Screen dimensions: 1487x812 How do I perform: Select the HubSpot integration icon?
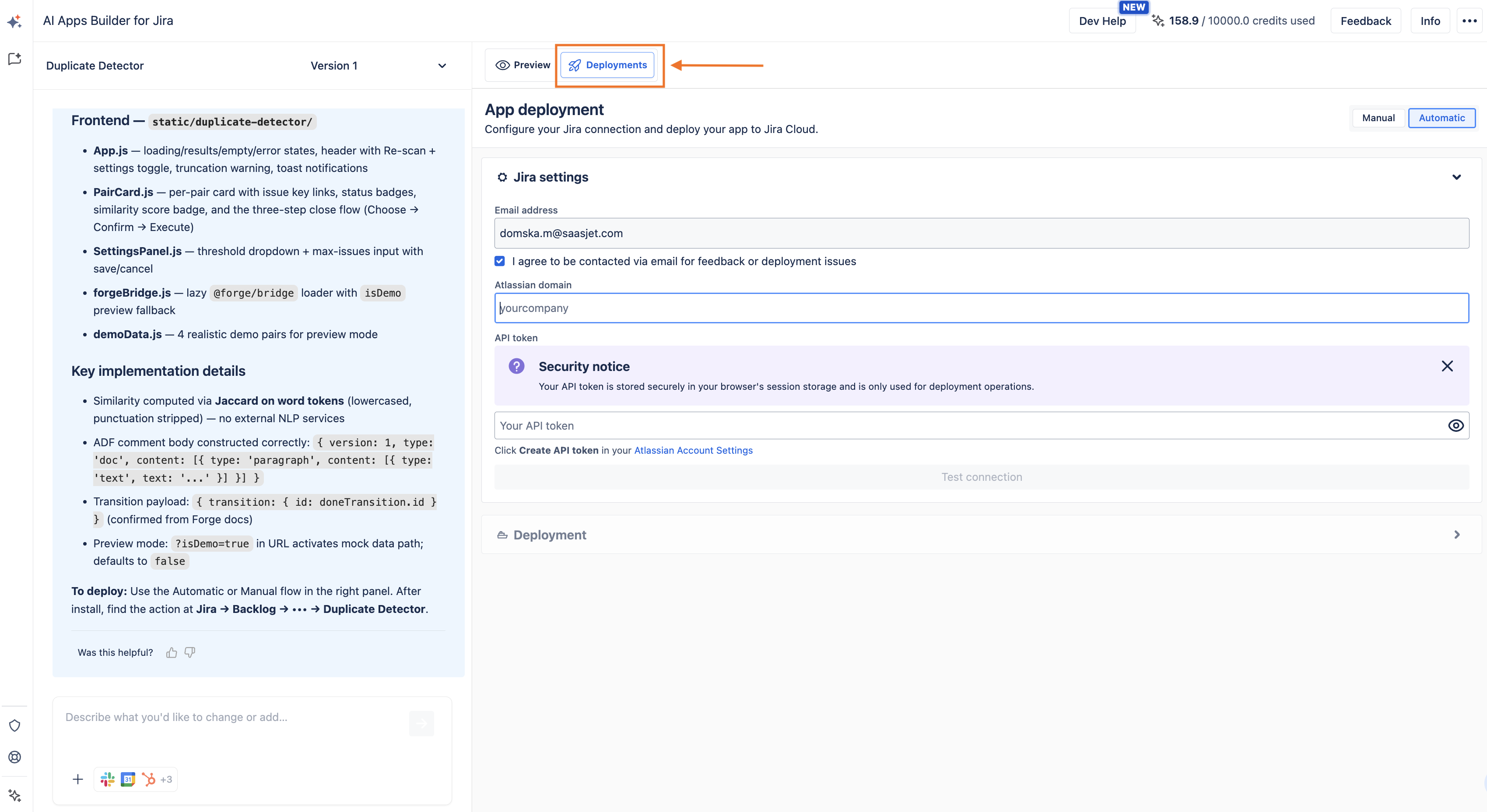[x=148, y=779]
